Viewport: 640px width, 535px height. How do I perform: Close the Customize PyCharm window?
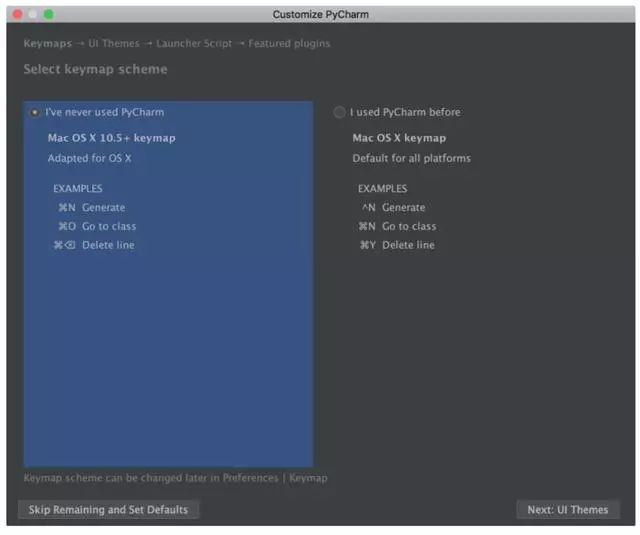(x=18, y=14)
